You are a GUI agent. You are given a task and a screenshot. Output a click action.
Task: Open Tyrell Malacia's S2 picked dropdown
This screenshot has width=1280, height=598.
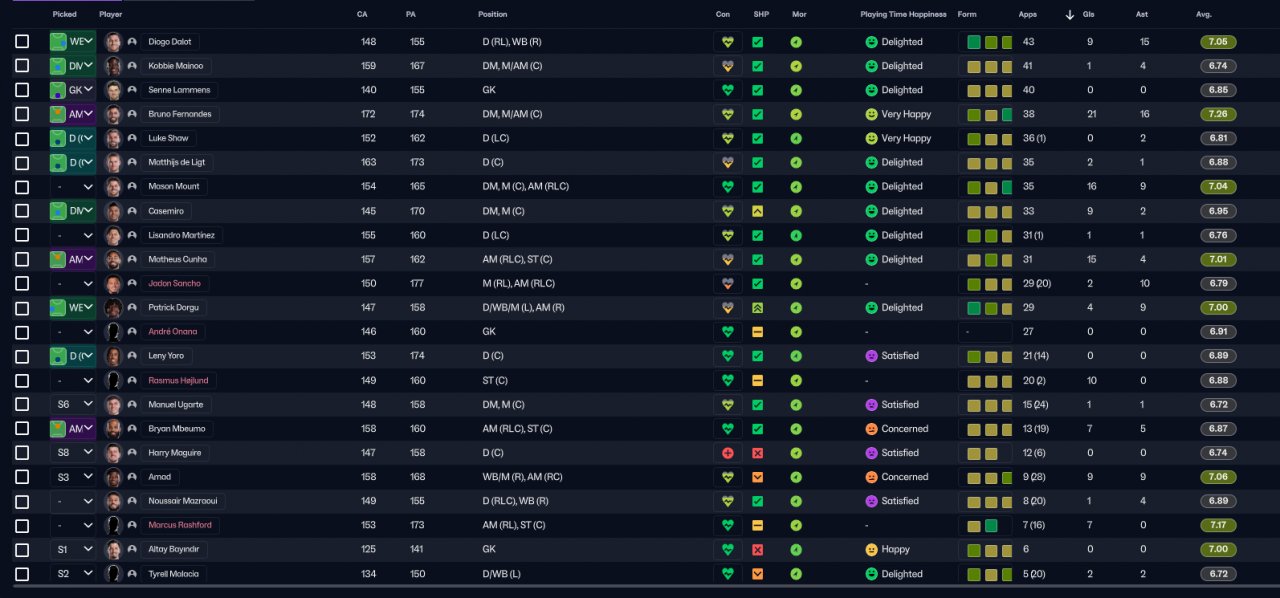tap(73, 574)
